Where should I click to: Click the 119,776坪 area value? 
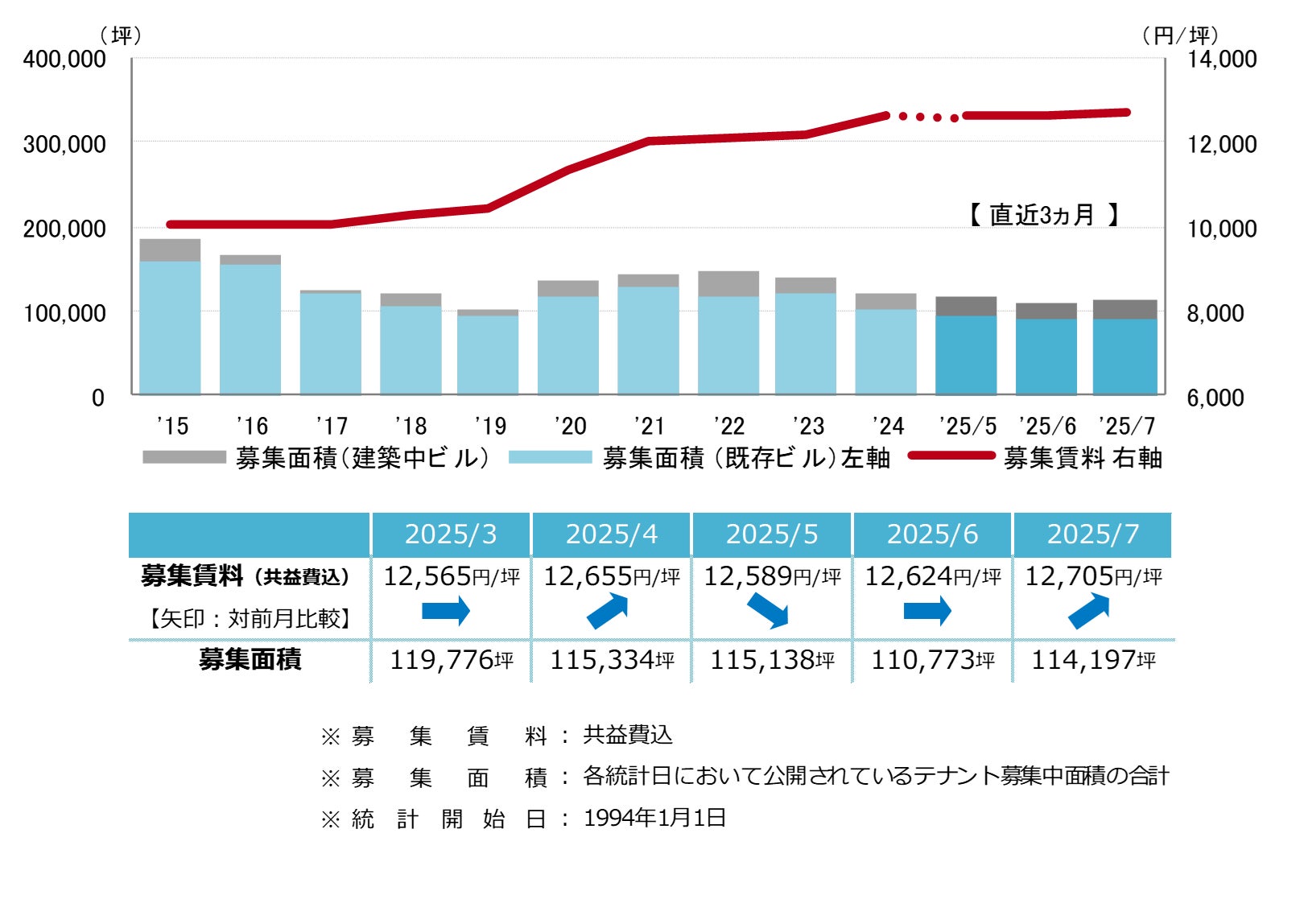pyautogui.click(x=452, y=660)
